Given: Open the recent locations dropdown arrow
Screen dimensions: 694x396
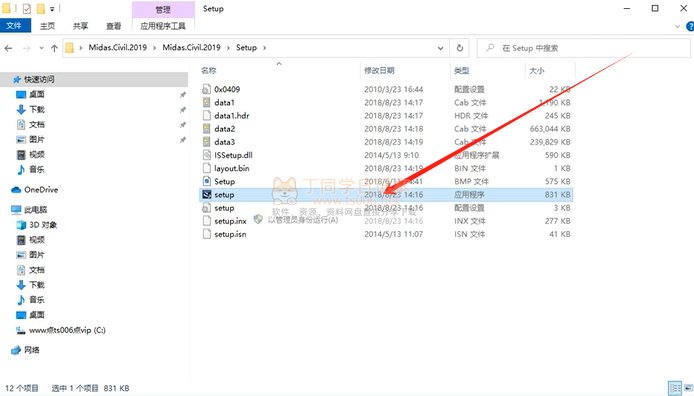Looking at the screenshot, I should pos(41,48).
